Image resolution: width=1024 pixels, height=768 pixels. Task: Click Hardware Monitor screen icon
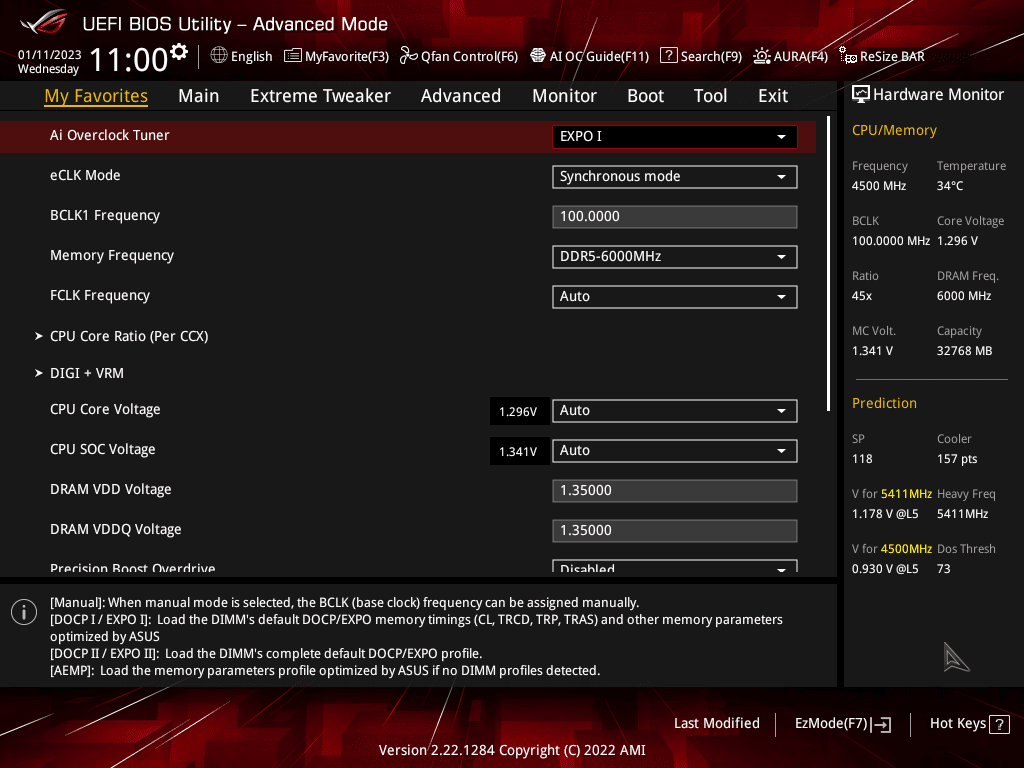[x=861, y=95]
